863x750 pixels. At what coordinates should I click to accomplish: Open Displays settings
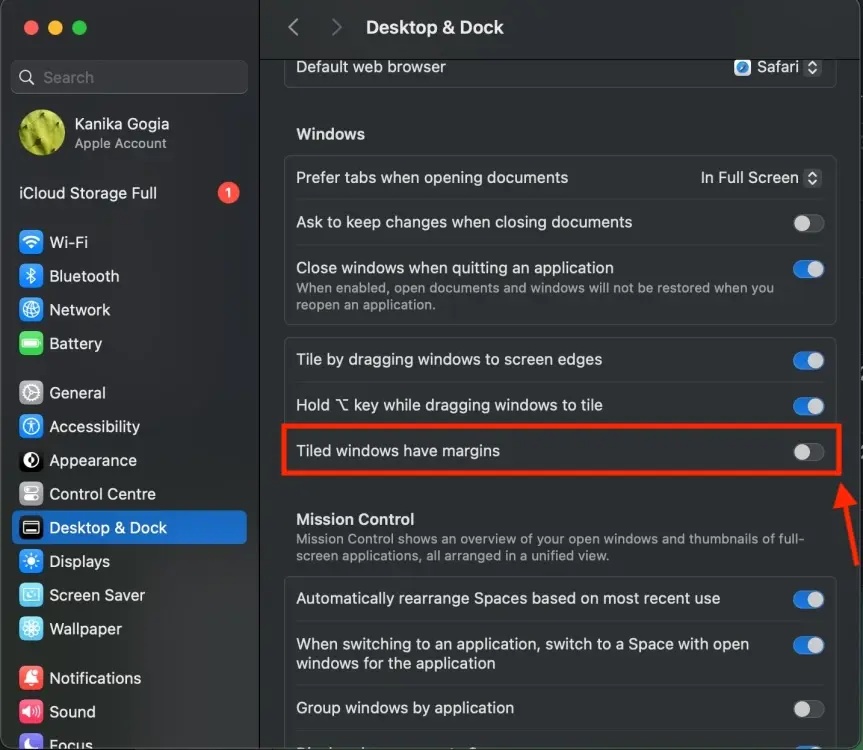pos(80,561)
